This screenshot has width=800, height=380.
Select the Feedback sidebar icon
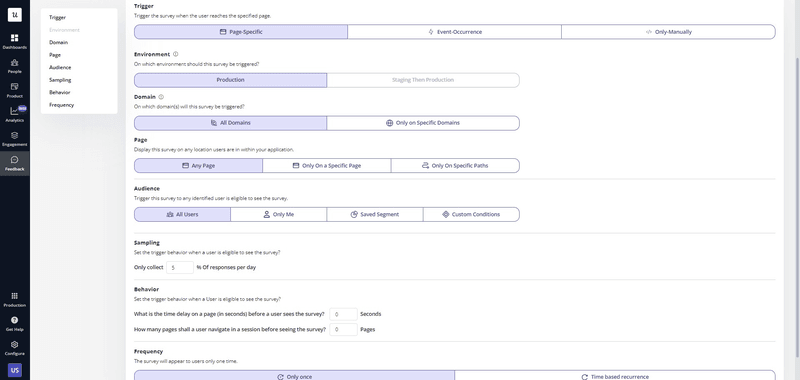click(14, 163)
